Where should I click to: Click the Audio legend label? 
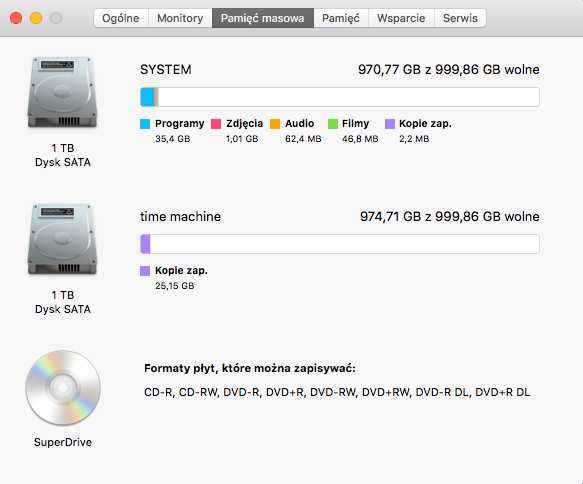point(300,123)
